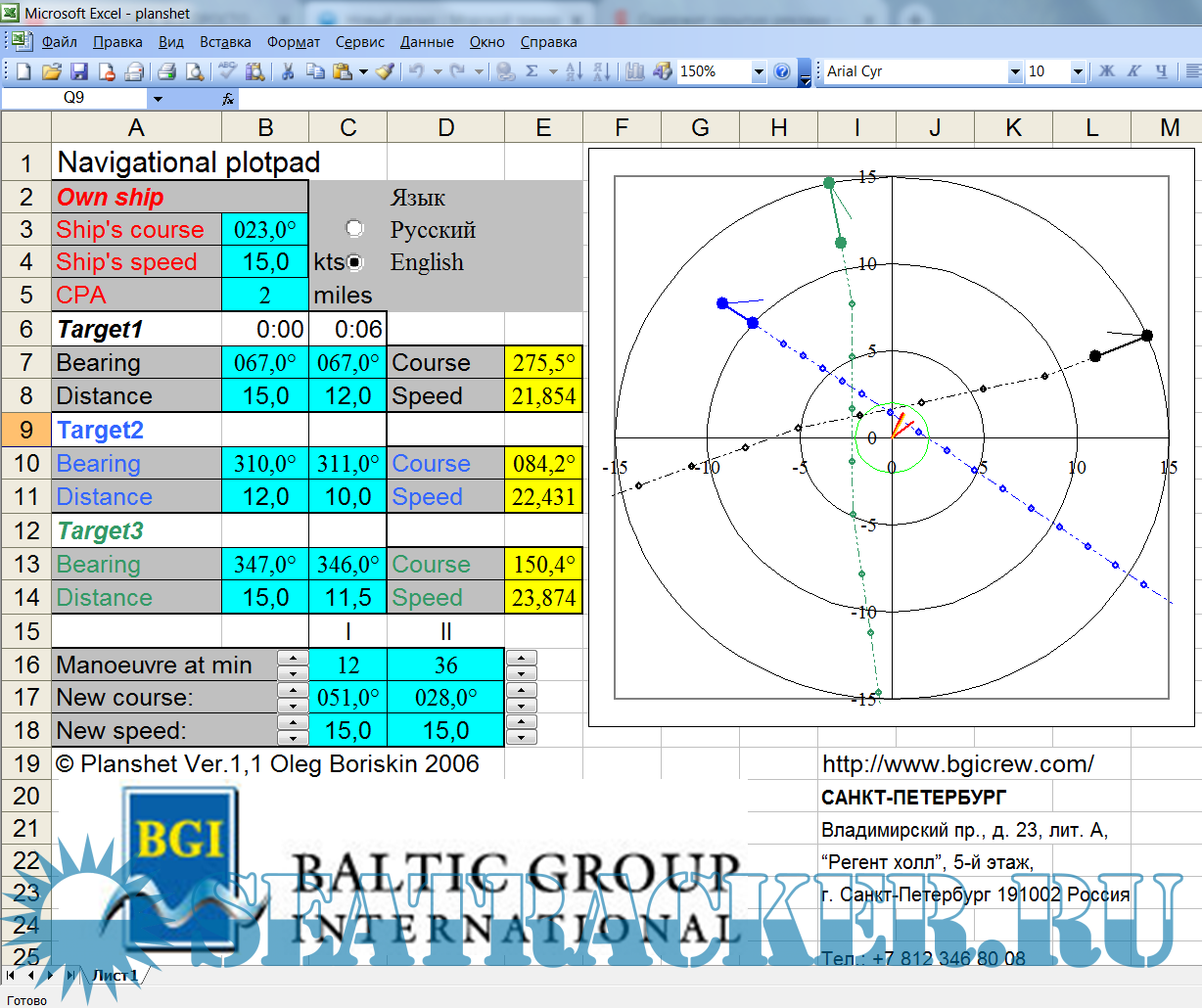The height and width of the screenshot is (1008, 1202).
Task: Switch to the Лист1 sheet tab
Action: click(x=114, y=975)
